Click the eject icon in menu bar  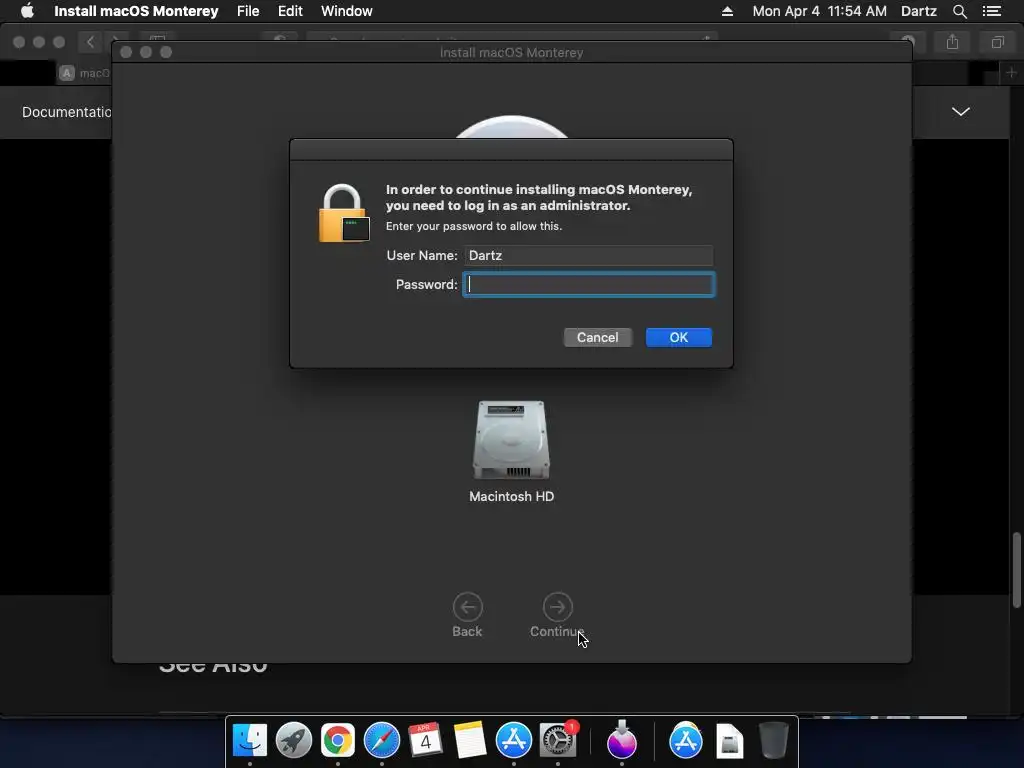728,11
